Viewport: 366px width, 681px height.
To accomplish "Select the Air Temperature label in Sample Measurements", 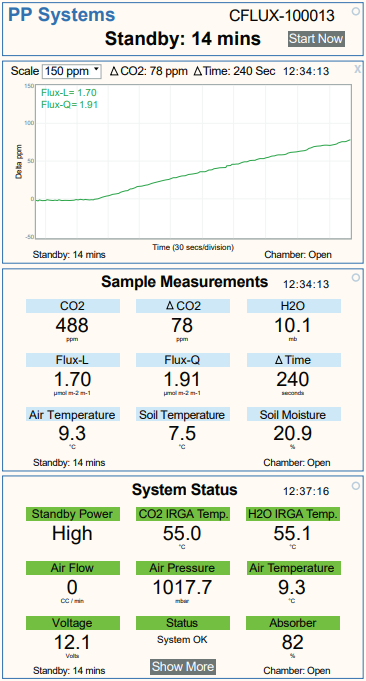I will point(73,414).
